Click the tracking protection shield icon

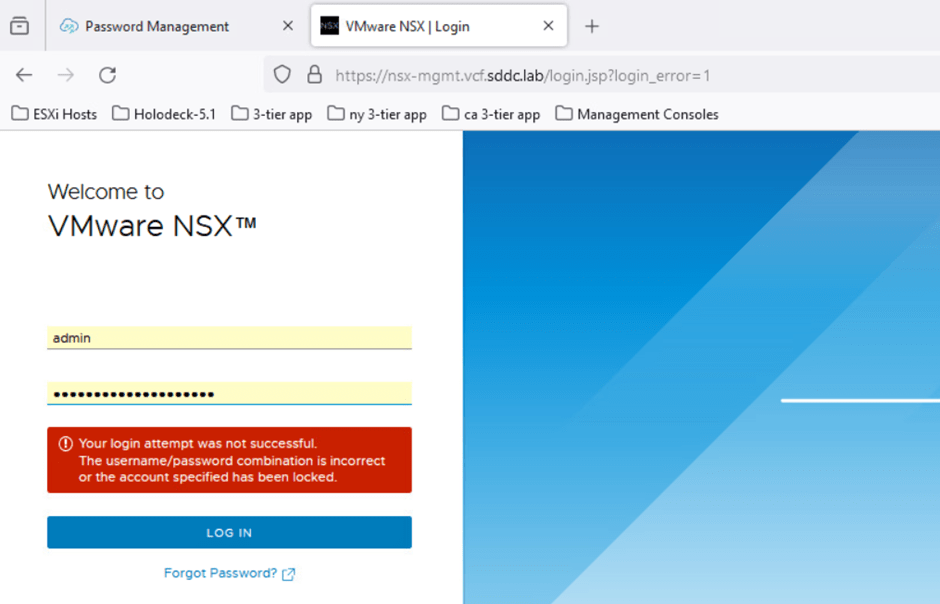[x=282, y=75]
